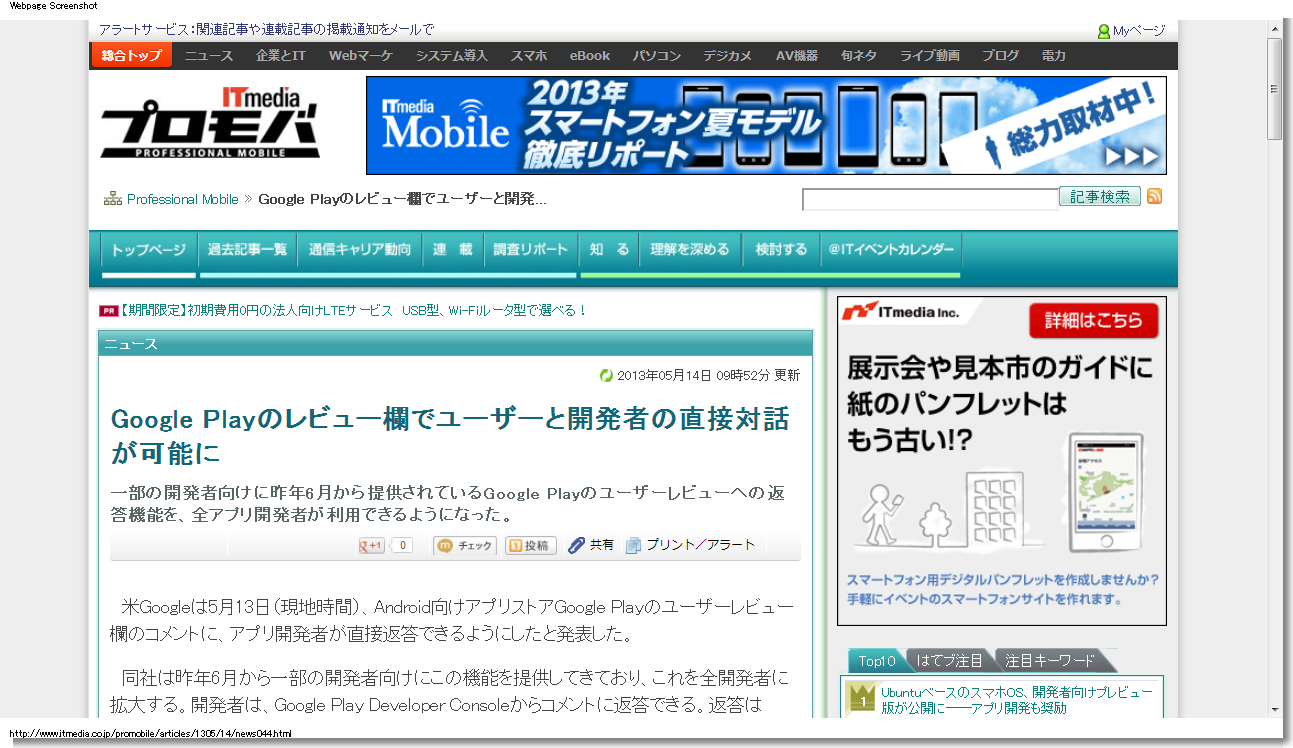This screenshot has width=1293, height=748.
Task: Open the デジカメ menu item
Action: [x=728, y=56]
